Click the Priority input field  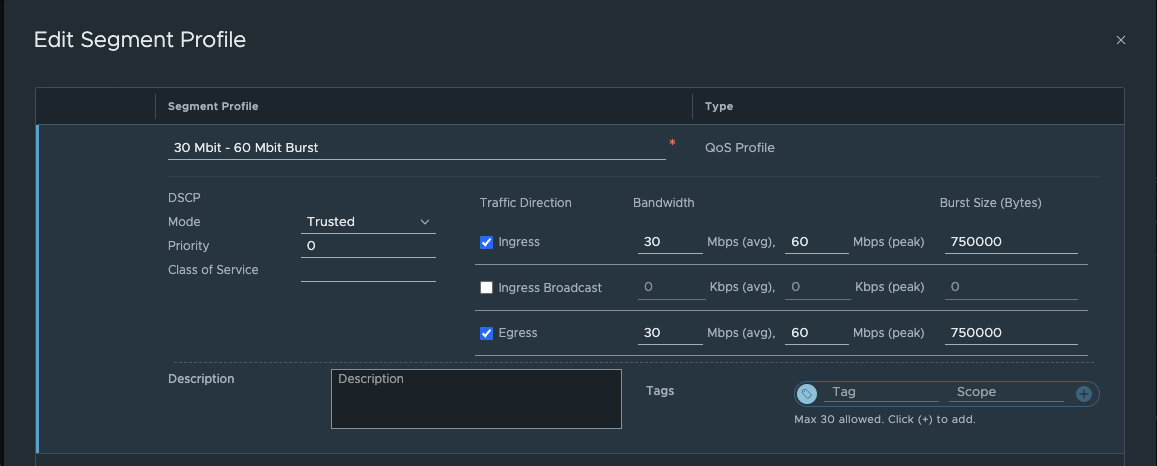pos(368,246)
